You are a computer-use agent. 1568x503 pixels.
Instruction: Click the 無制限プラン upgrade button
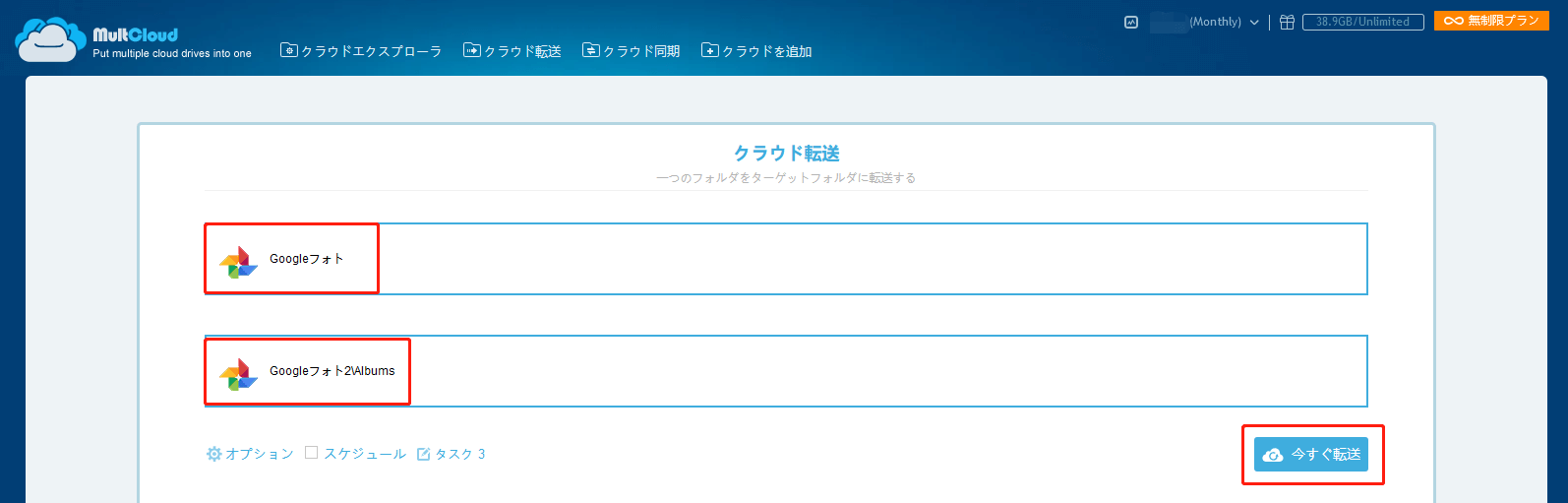[x=1491, y=21]
